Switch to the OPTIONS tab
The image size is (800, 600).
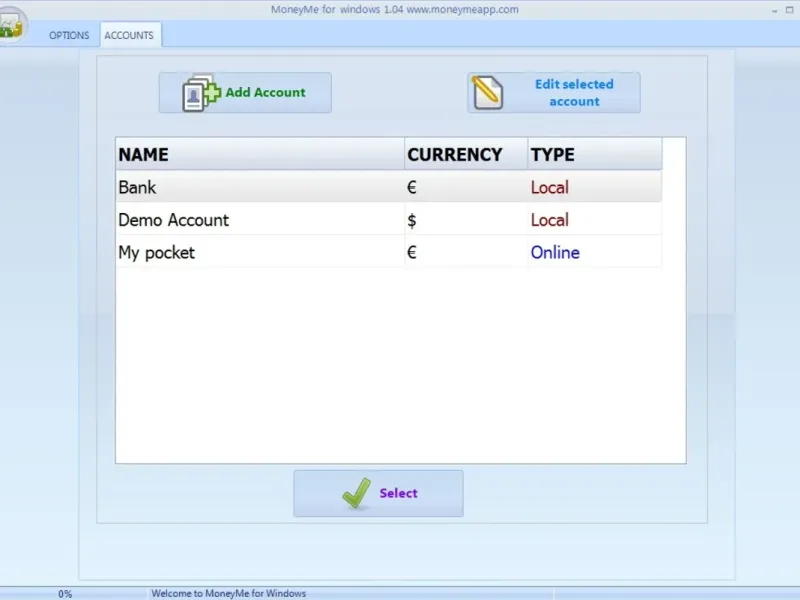point(69,35)
